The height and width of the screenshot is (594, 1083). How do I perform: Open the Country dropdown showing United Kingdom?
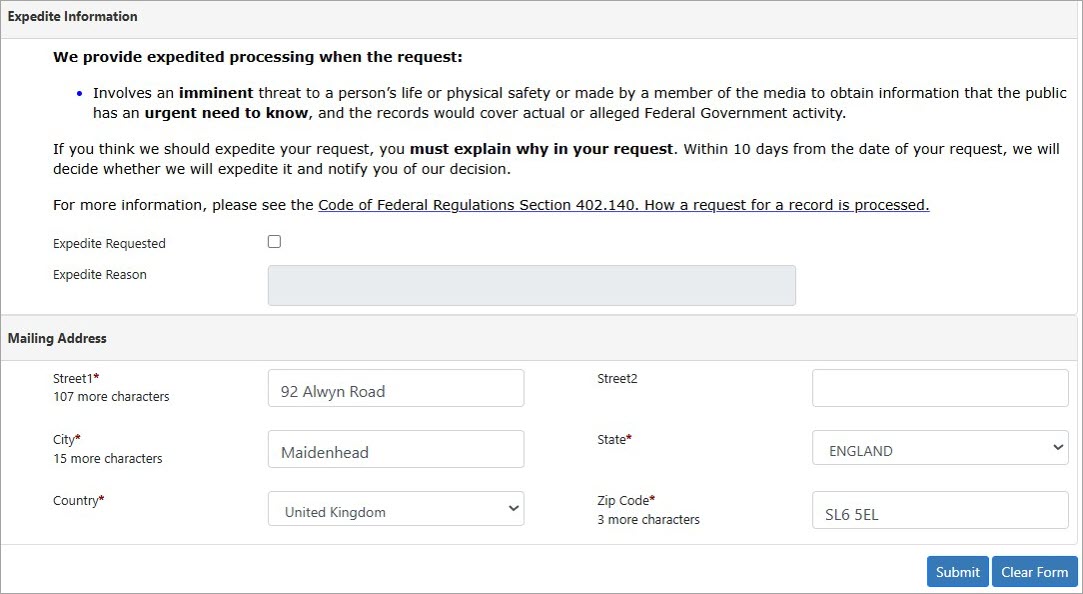coord(395,509)
